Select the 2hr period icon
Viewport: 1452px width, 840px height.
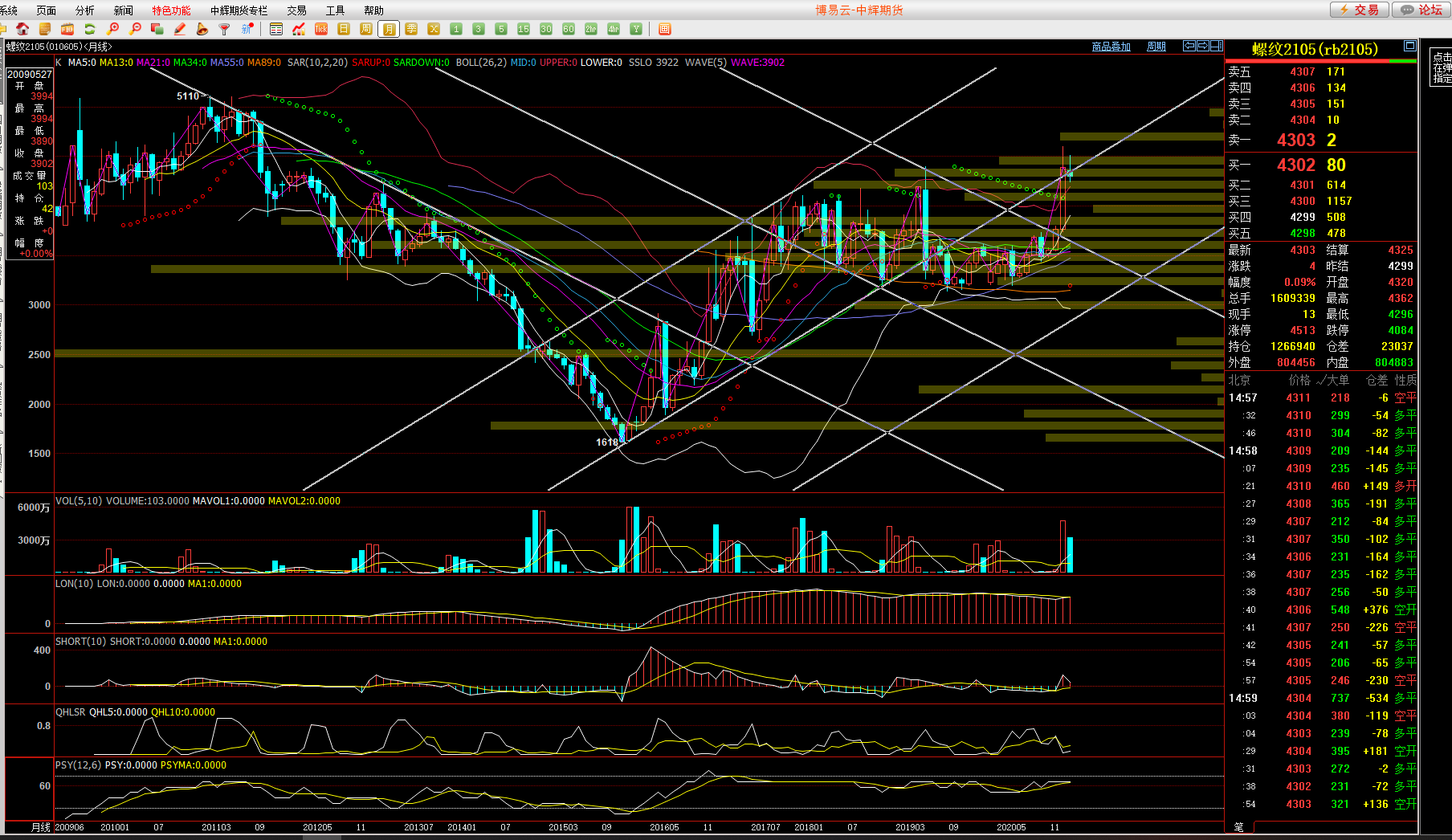click(591, 29)
